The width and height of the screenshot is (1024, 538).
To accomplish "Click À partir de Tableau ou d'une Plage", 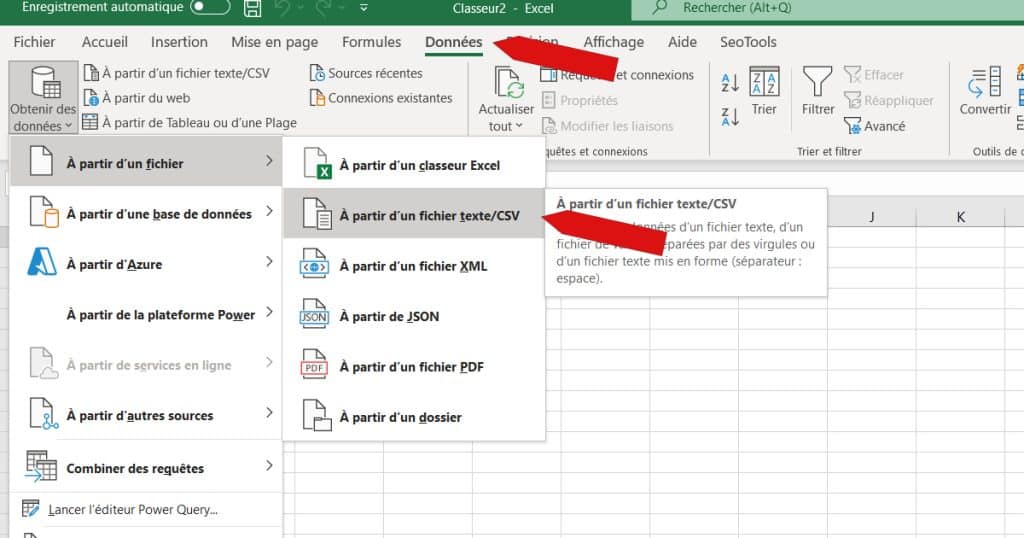I will pos(189,122).
